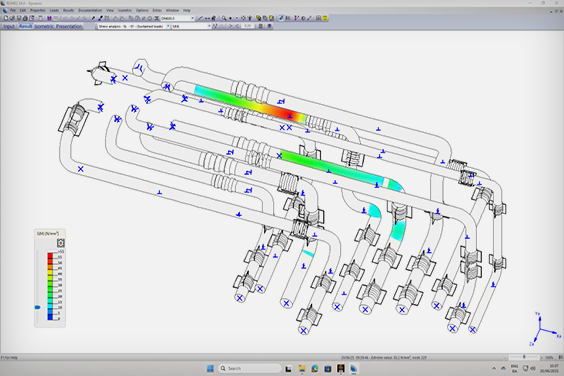The width and height of the screenshot is (564, 376).
Task: Click the legend range slider handle
Action: point(38,307)
